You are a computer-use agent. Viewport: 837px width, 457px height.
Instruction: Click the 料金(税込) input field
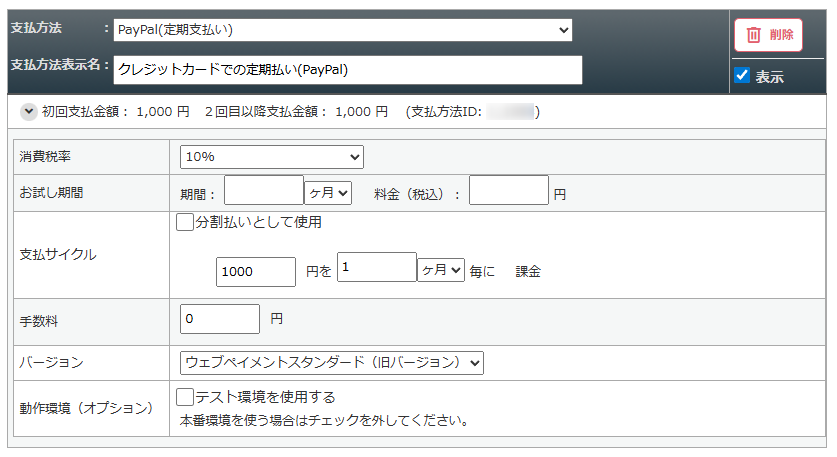click(508, 191)
